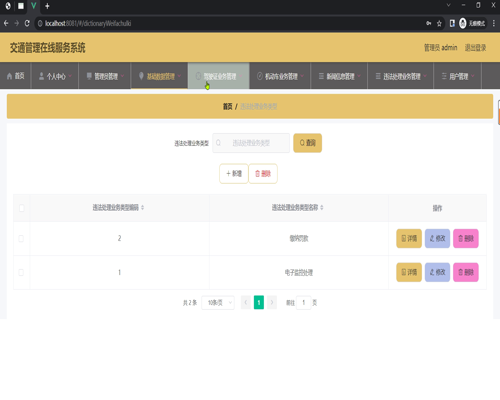Click the 新增 add button

[234, 174]
